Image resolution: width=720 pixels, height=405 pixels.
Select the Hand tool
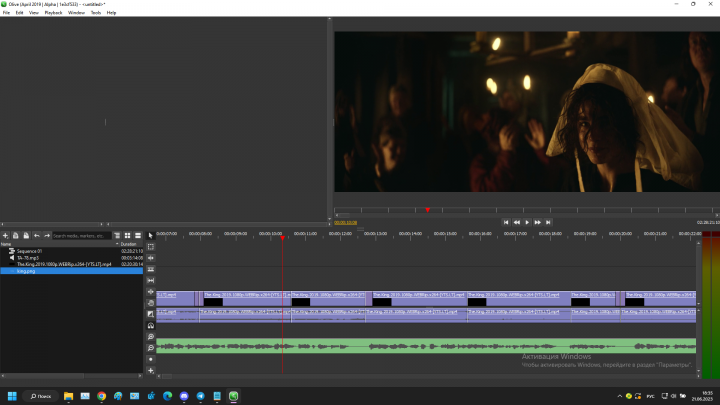pos(151,303)
